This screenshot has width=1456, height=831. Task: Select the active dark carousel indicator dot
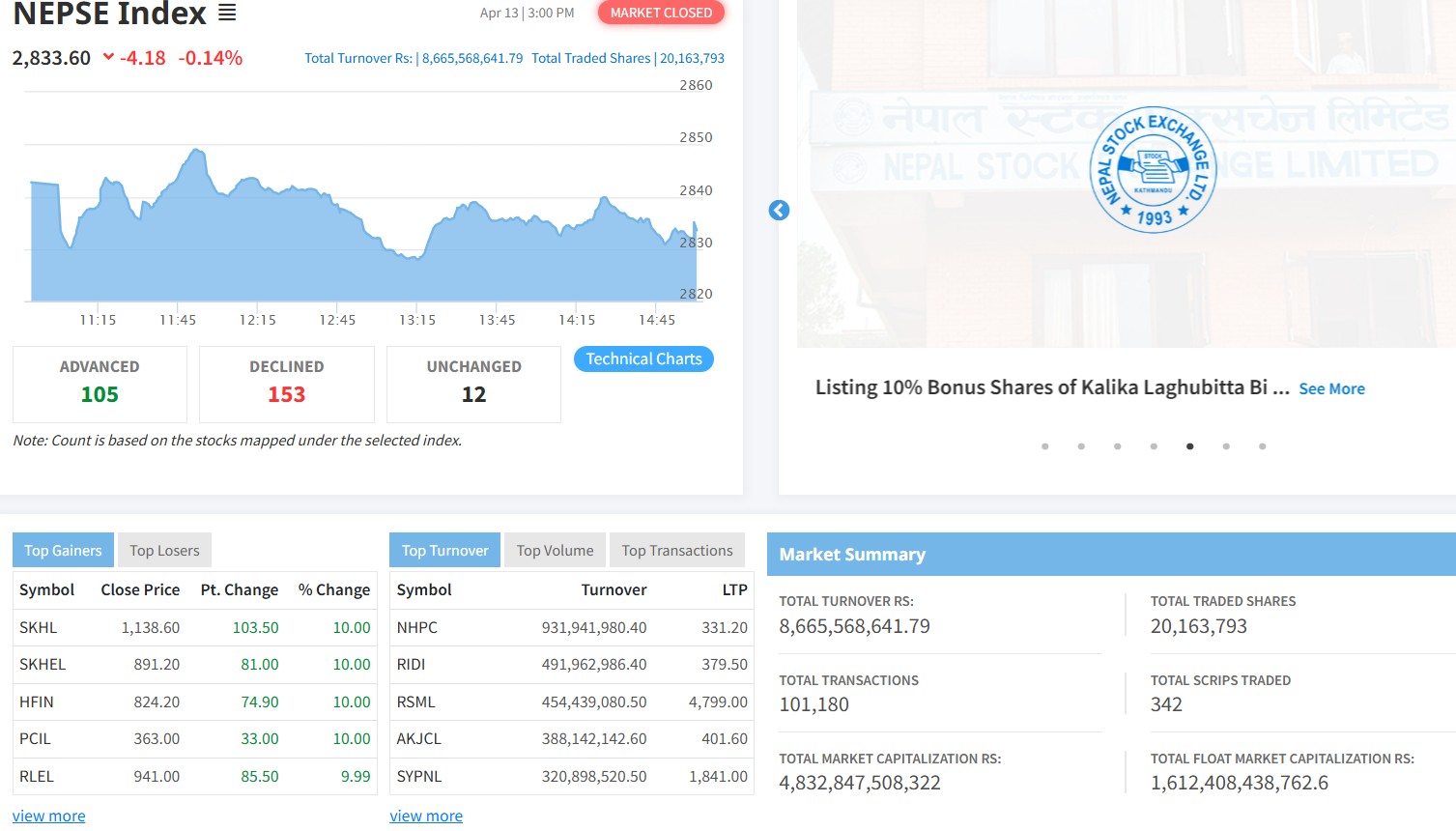pyautogui.click(x=1189, y=446)
